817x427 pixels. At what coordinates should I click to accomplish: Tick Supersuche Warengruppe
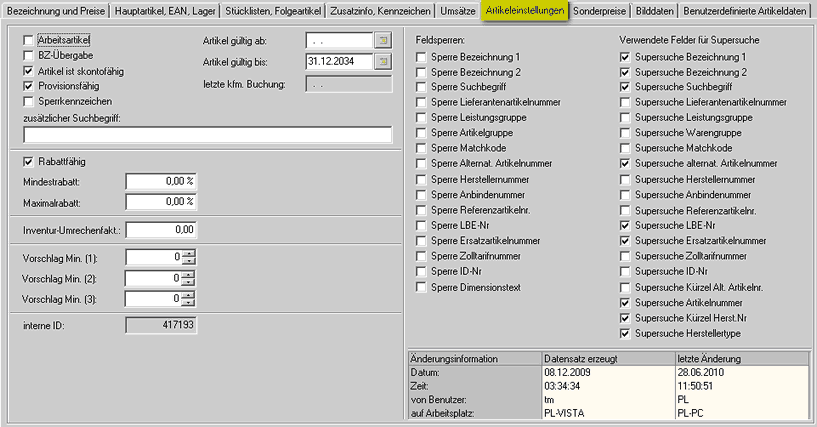click(x=625, y=133)
